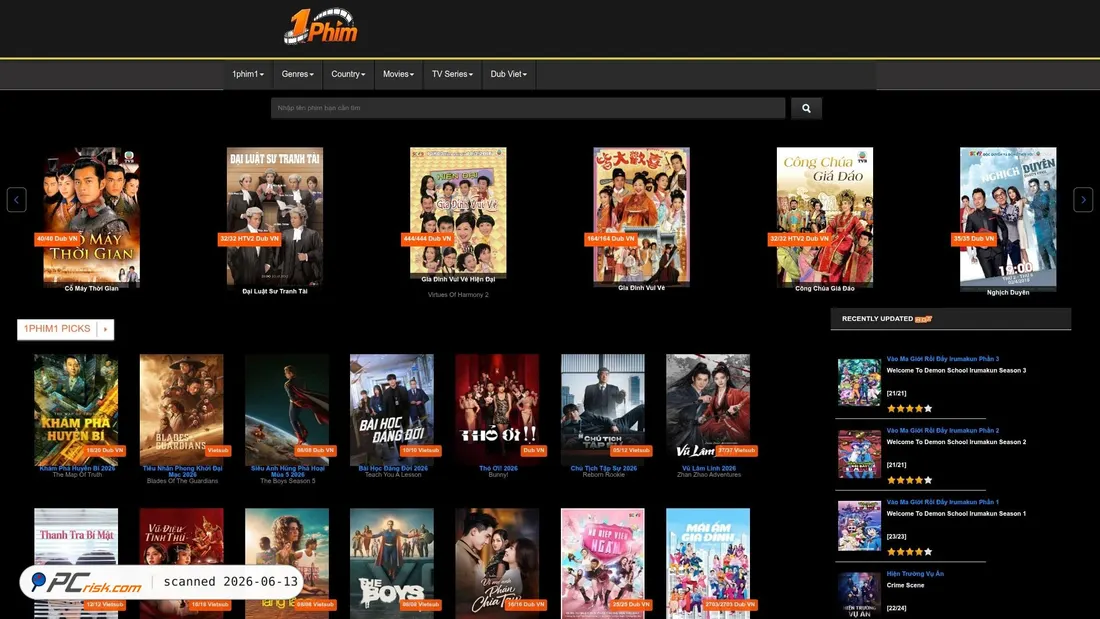Click Chủ Tịch Tập Sự 2026 title
Viewport: 1100px width, 619px height.
603,468
